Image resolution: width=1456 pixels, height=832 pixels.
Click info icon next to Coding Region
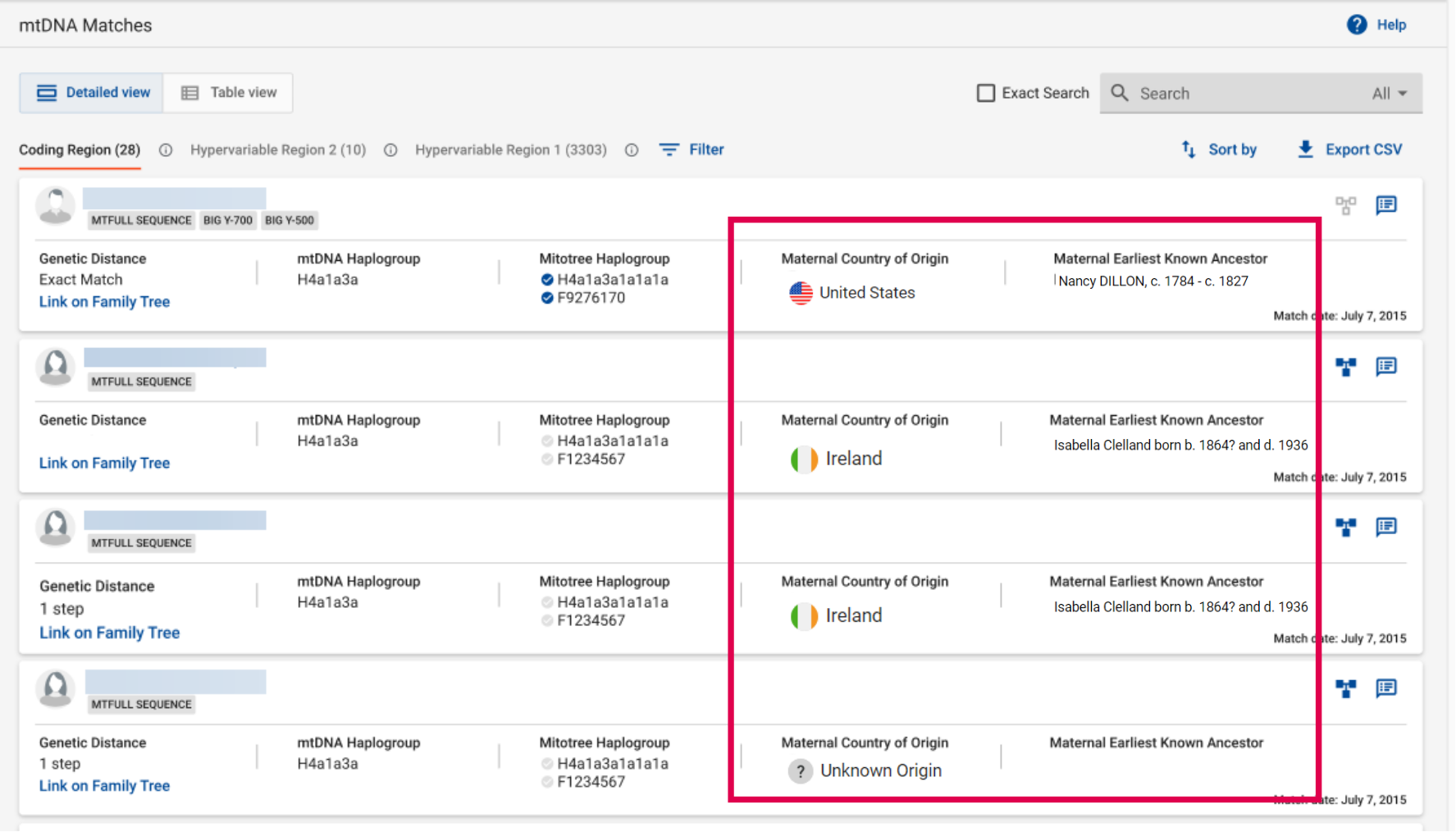pyautogui.click(x=166, y=150)
